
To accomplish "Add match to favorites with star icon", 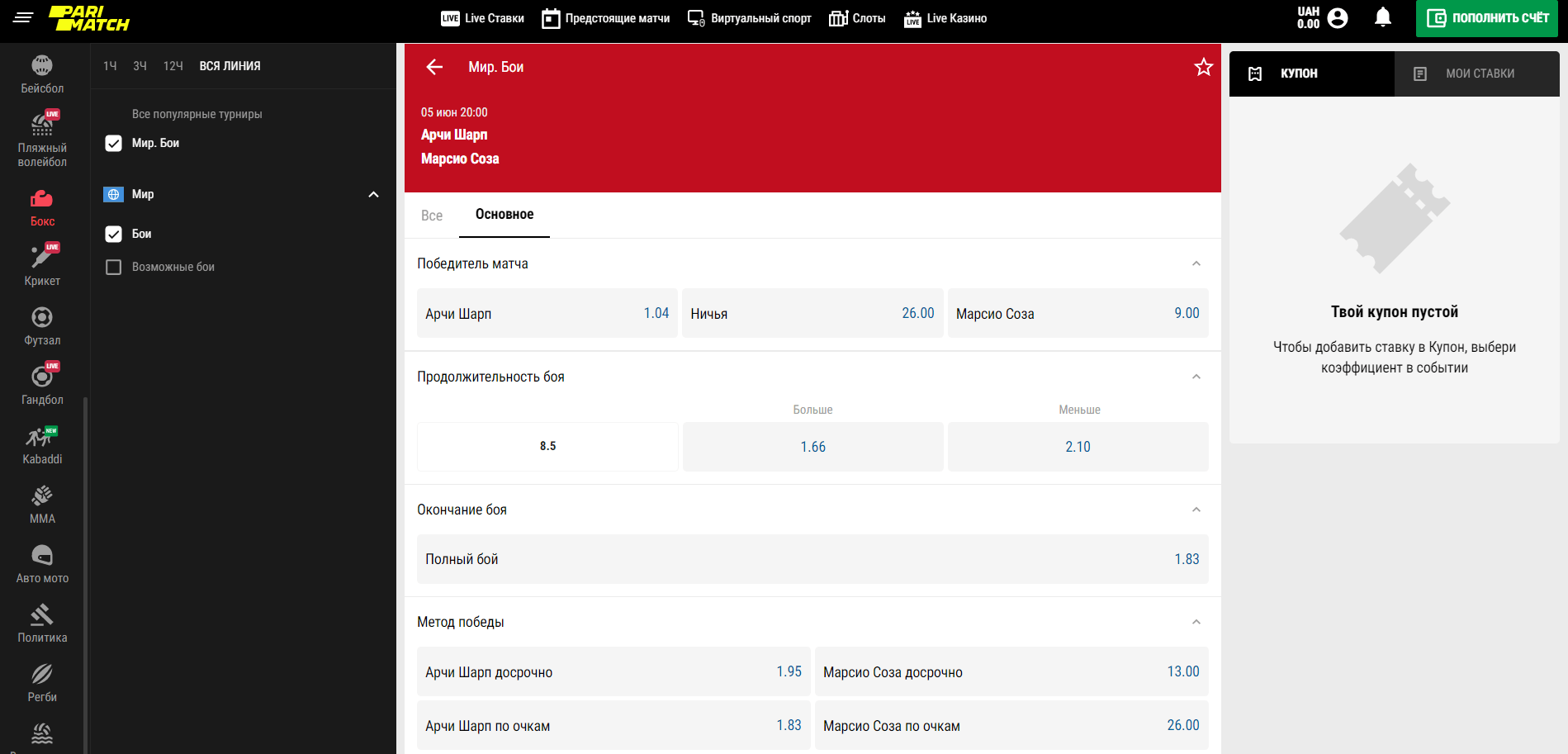I will pos(1203,67).
